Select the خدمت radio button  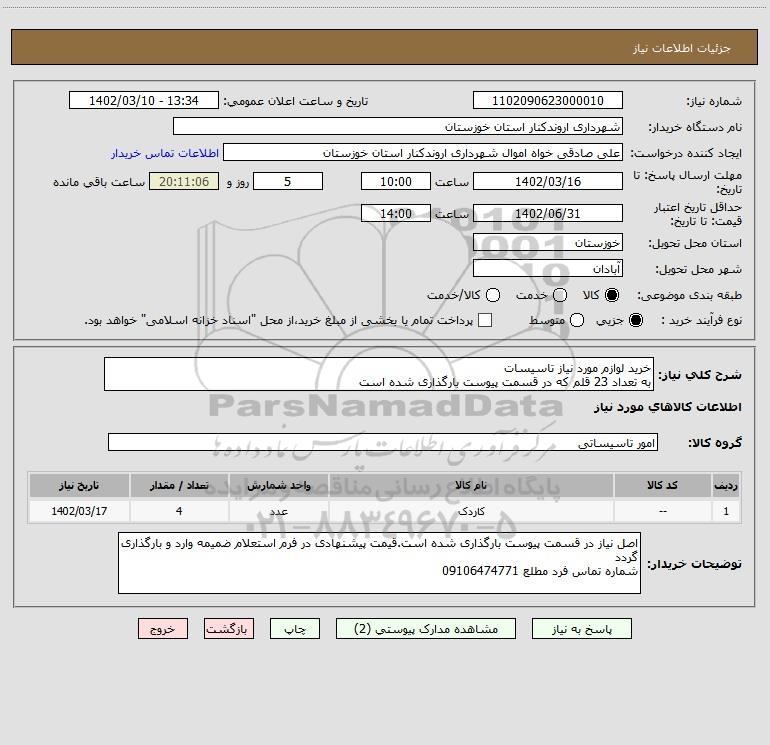pos(560,295)
